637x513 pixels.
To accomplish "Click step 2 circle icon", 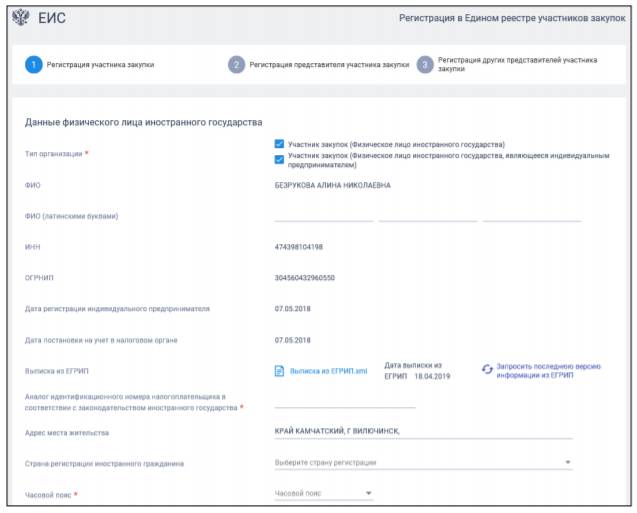I will click(236, 65).
